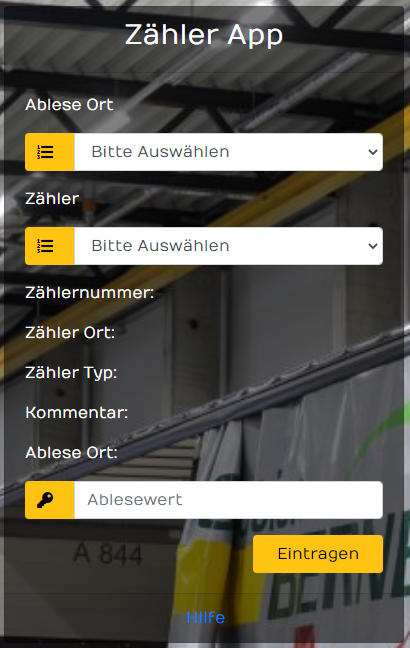This screenshot has width=410, height=648.
Task: Click the Zähler field label
Action: 52,199
